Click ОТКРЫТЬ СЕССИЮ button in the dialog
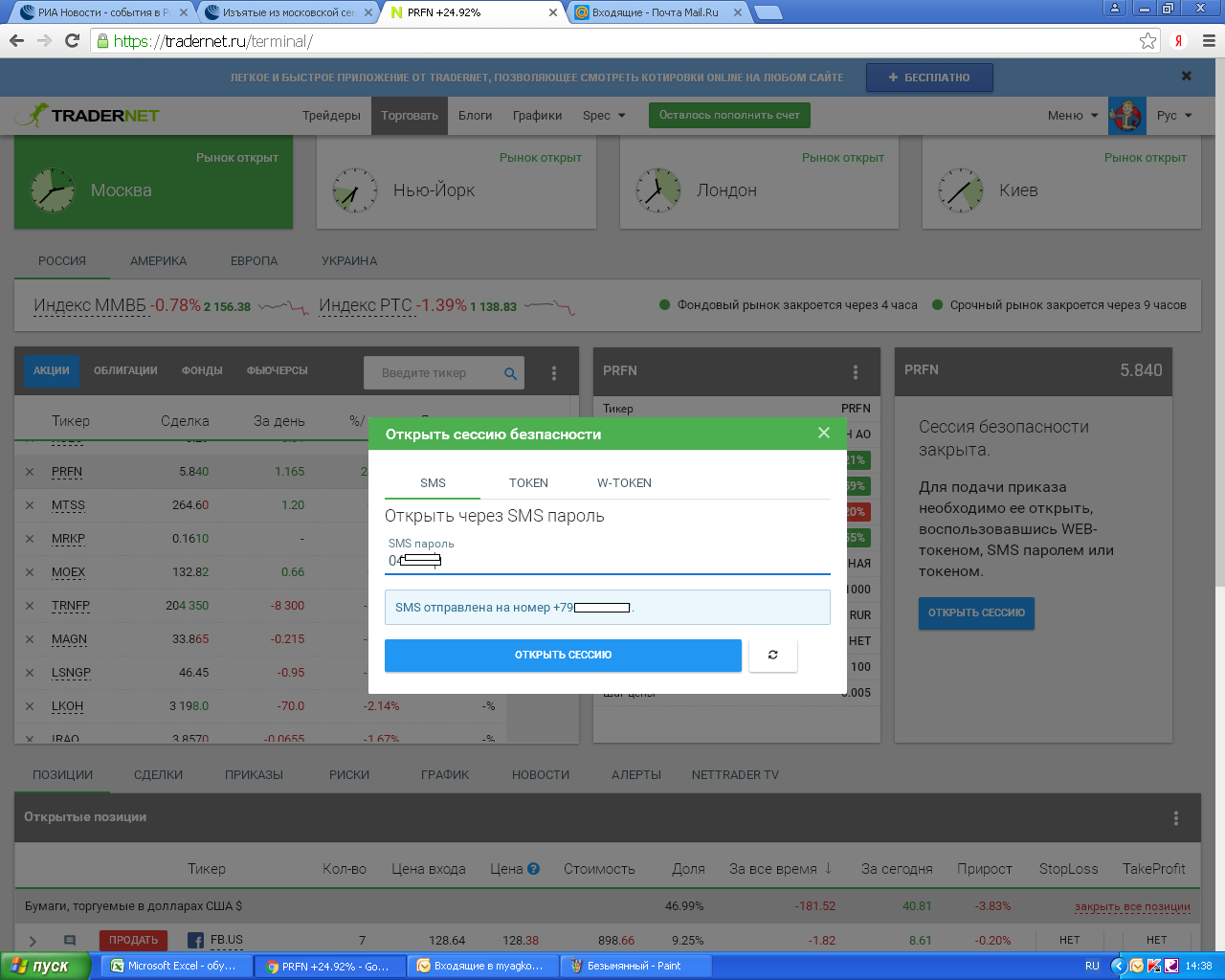 [563, 656]
